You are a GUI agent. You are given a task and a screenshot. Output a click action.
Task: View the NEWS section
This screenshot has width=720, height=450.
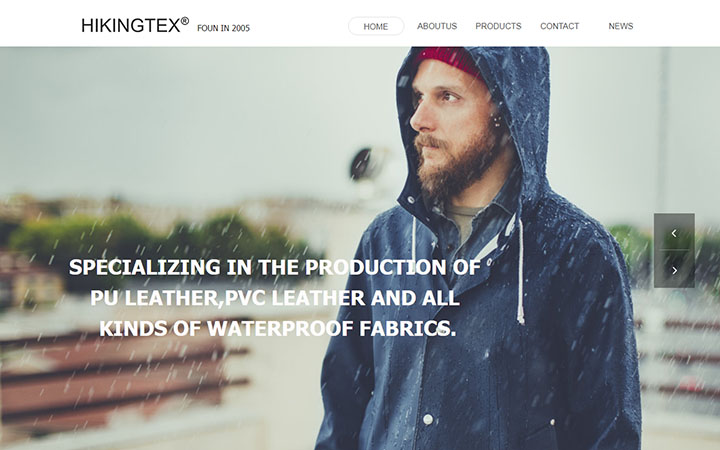pos(620,26)
